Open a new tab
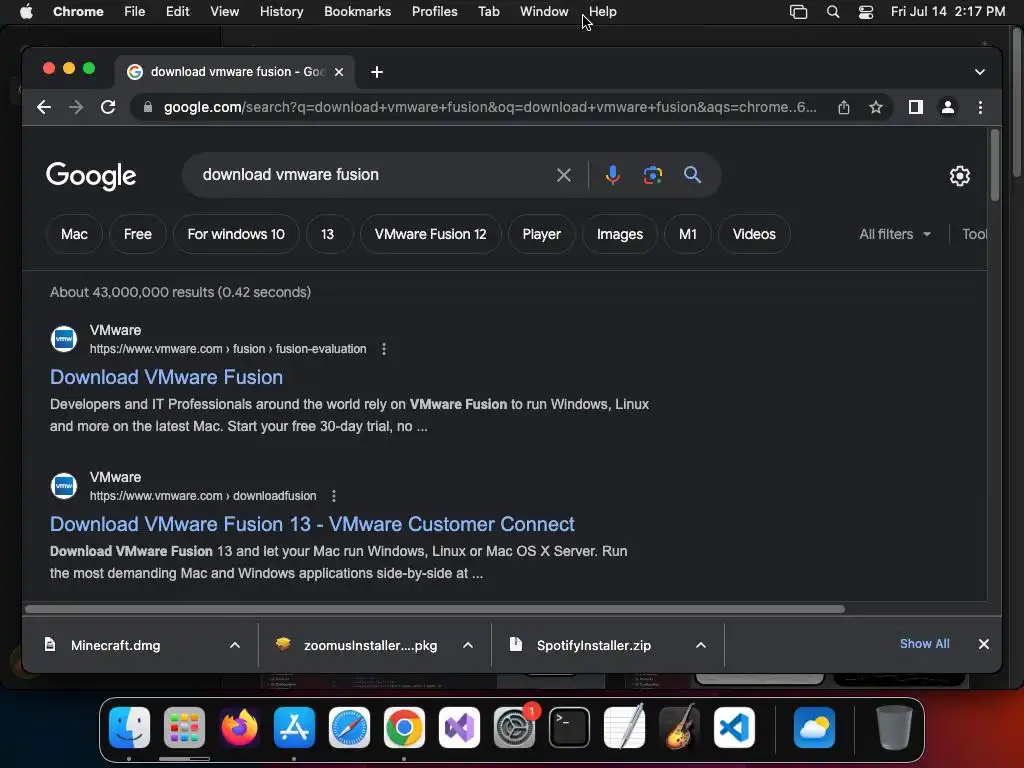This screenshot has height=768, width=1024. tap(377, 72)
